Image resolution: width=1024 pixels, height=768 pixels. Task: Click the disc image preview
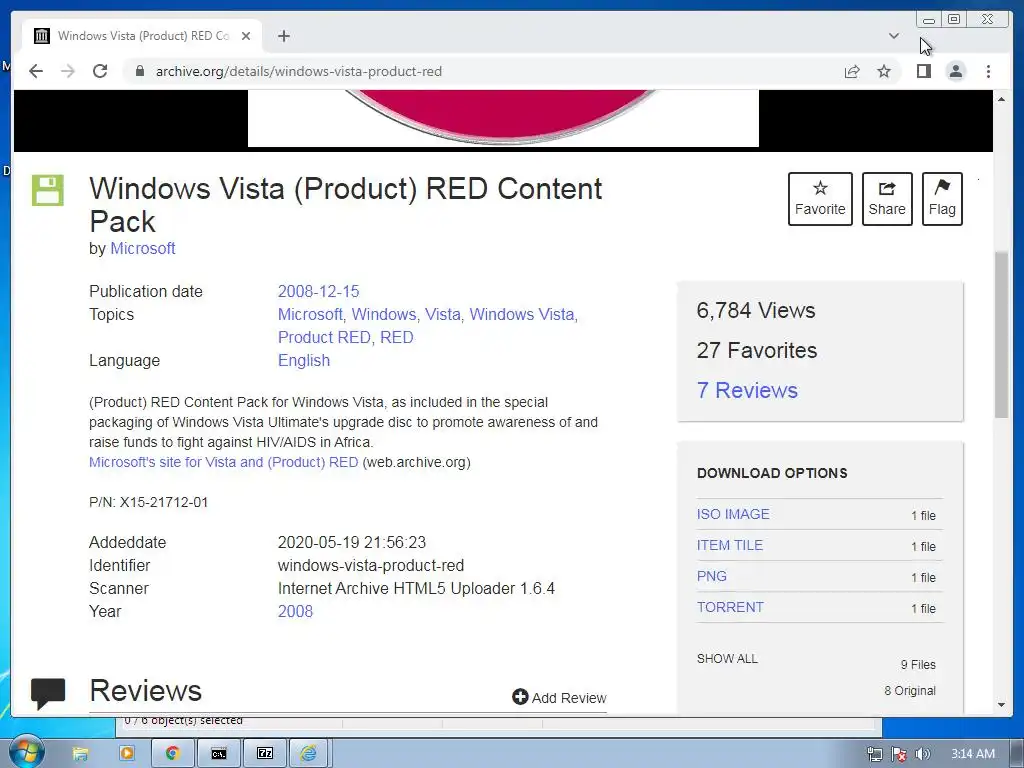(x=503, y=118)
